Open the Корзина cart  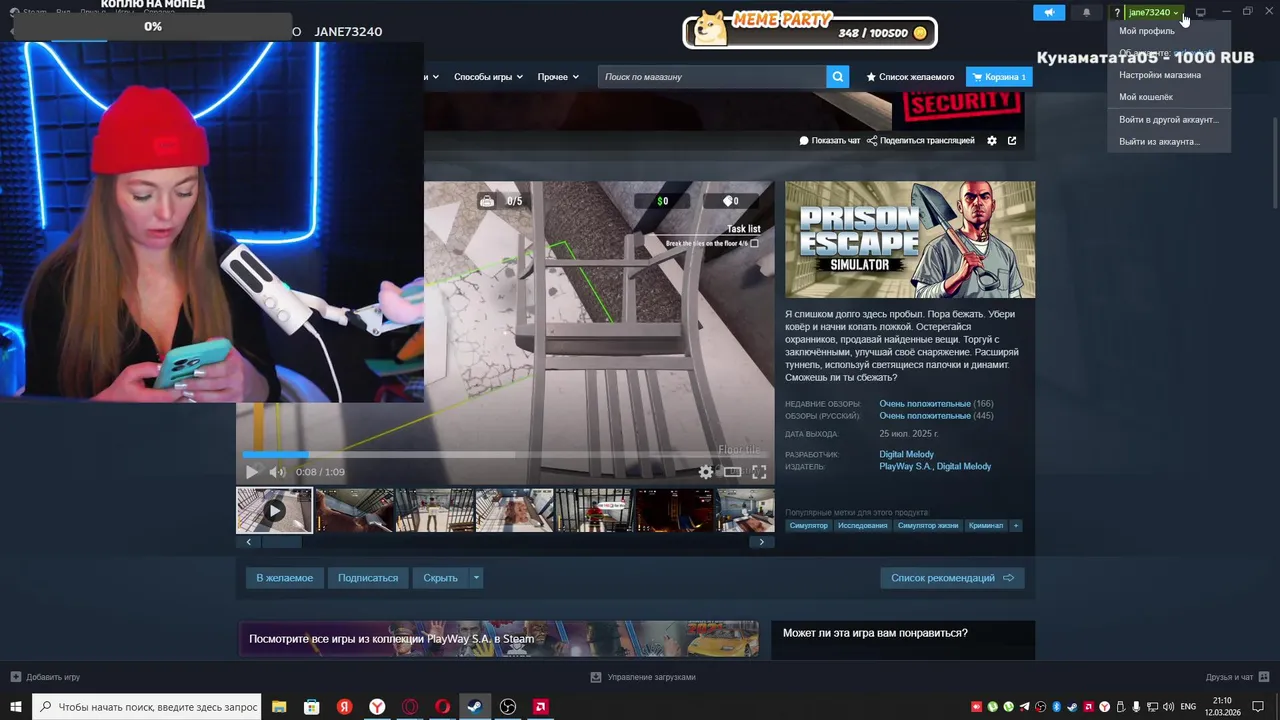click(x=999, y=77)
